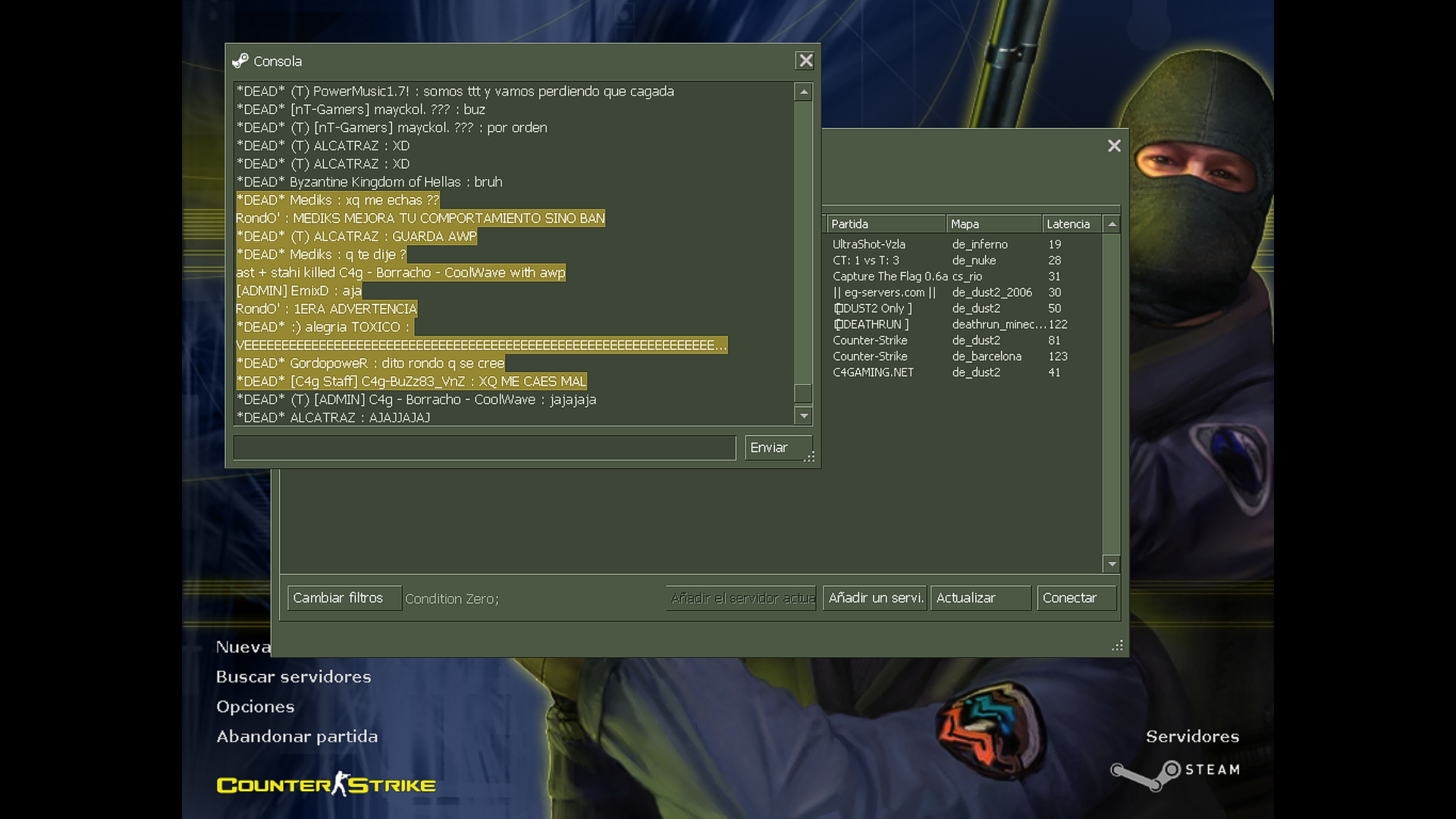This screenshot has height=819, width=1456.
Task: Click the de_nuke map cell
Action: coord(974,260)
